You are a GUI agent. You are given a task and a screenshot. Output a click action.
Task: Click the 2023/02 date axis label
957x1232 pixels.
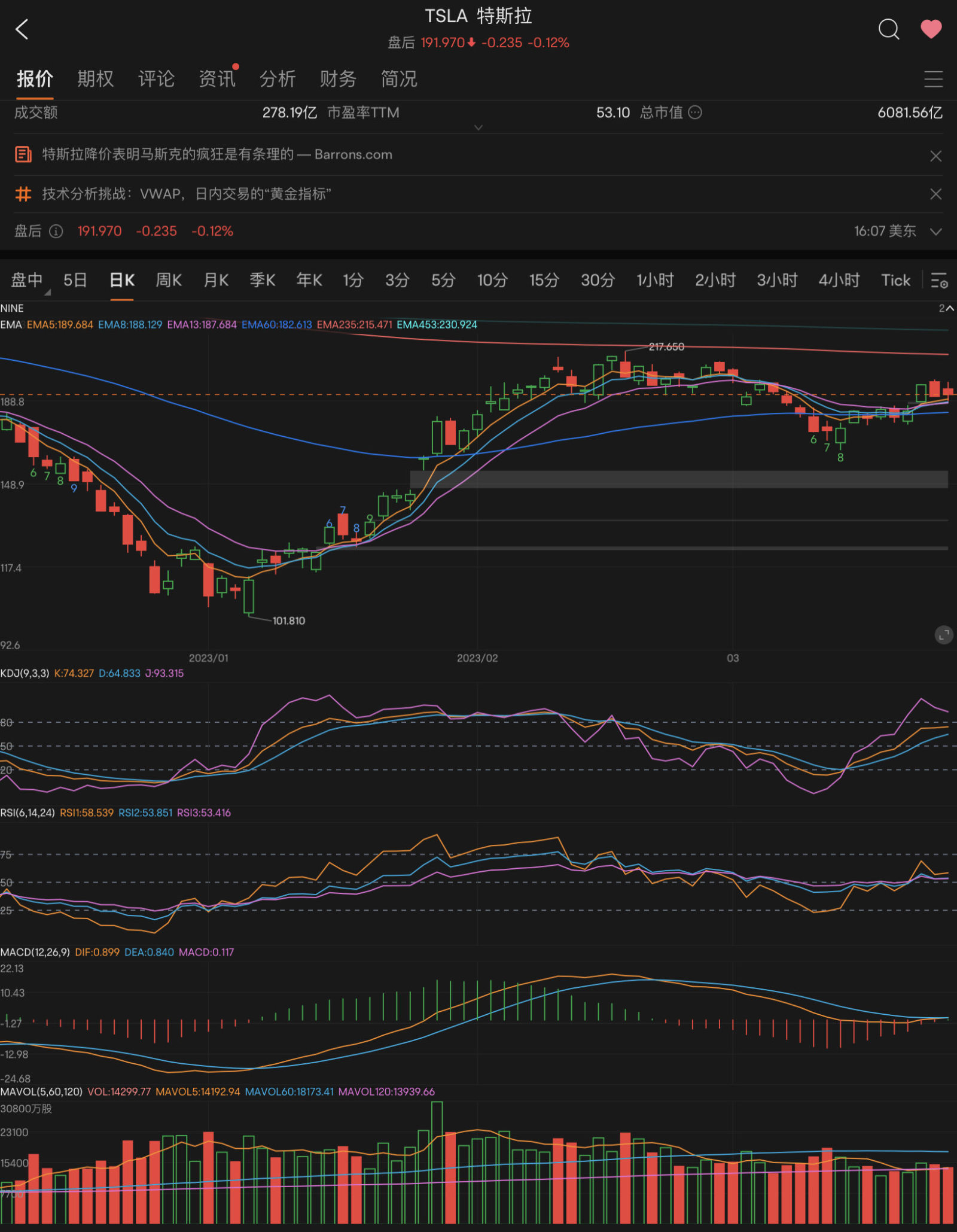click(477, 658)
